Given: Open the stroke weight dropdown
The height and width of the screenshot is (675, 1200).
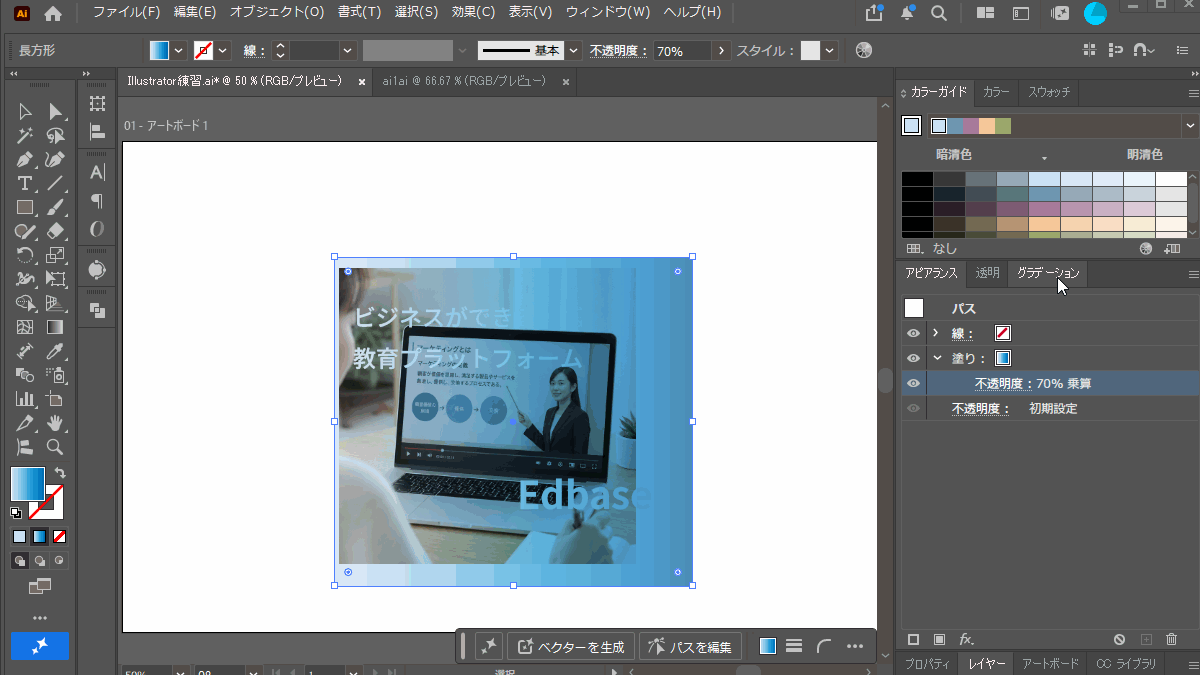Looking at the screenshot, I should [348, 51].
